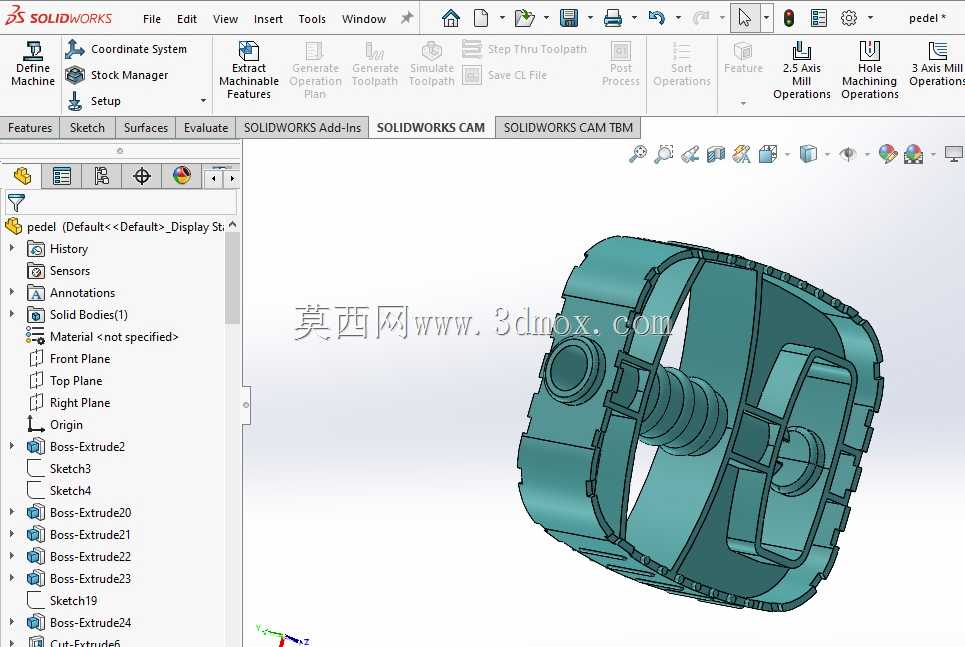Screen dimensions: 965x647
Task: Click the Edit Appearance icon
Action: 887,153
